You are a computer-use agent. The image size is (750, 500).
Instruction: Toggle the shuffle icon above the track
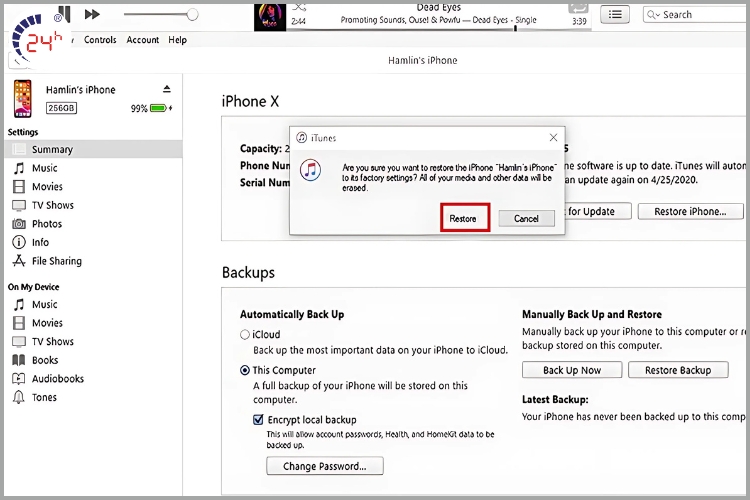[299, 7]
